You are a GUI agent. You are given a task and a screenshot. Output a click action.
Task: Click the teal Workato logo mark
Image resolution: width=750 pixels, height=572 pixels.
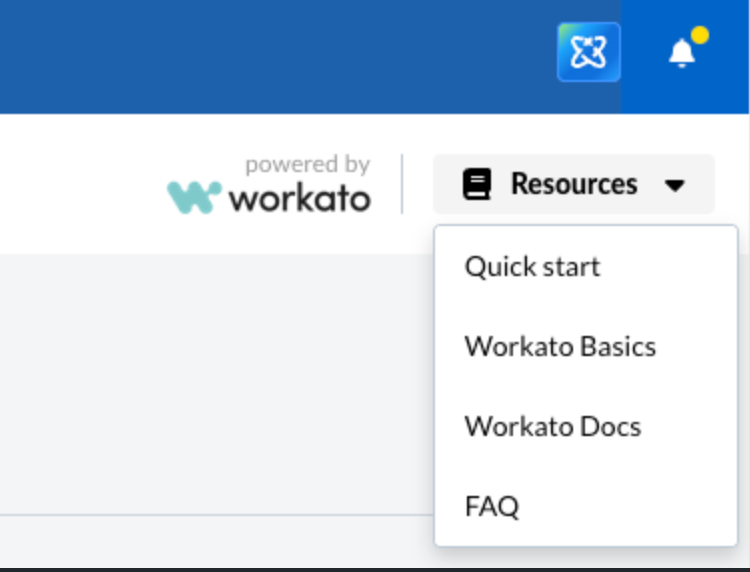tap(194, 197)
